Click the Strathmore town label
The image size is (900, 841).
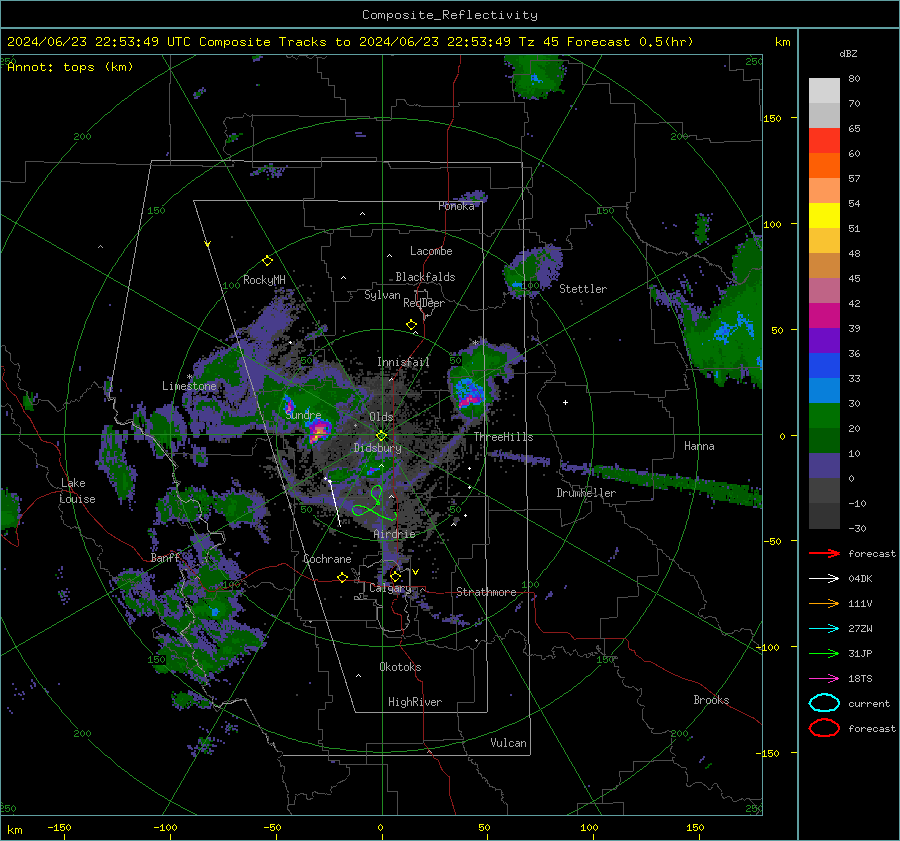pyautogui.click(x=486, y=592)
